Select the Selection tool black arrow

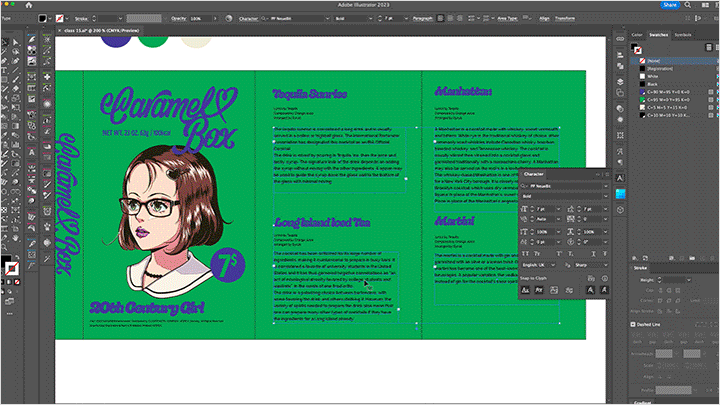pos(6,42)
